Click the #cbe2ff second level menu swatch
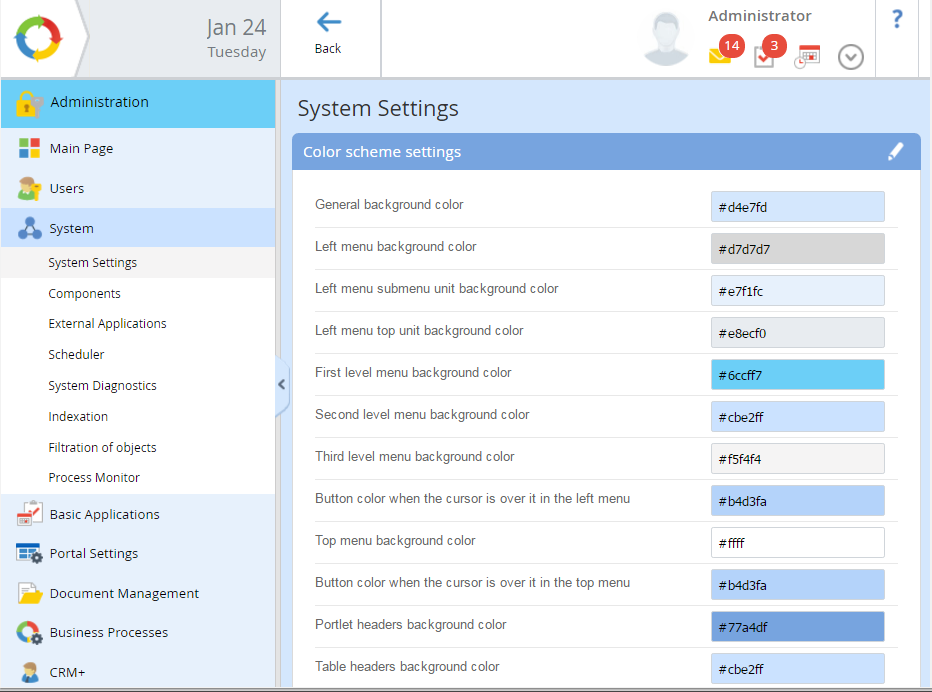This screenshot has width=932, height=692. click(798, 417)
